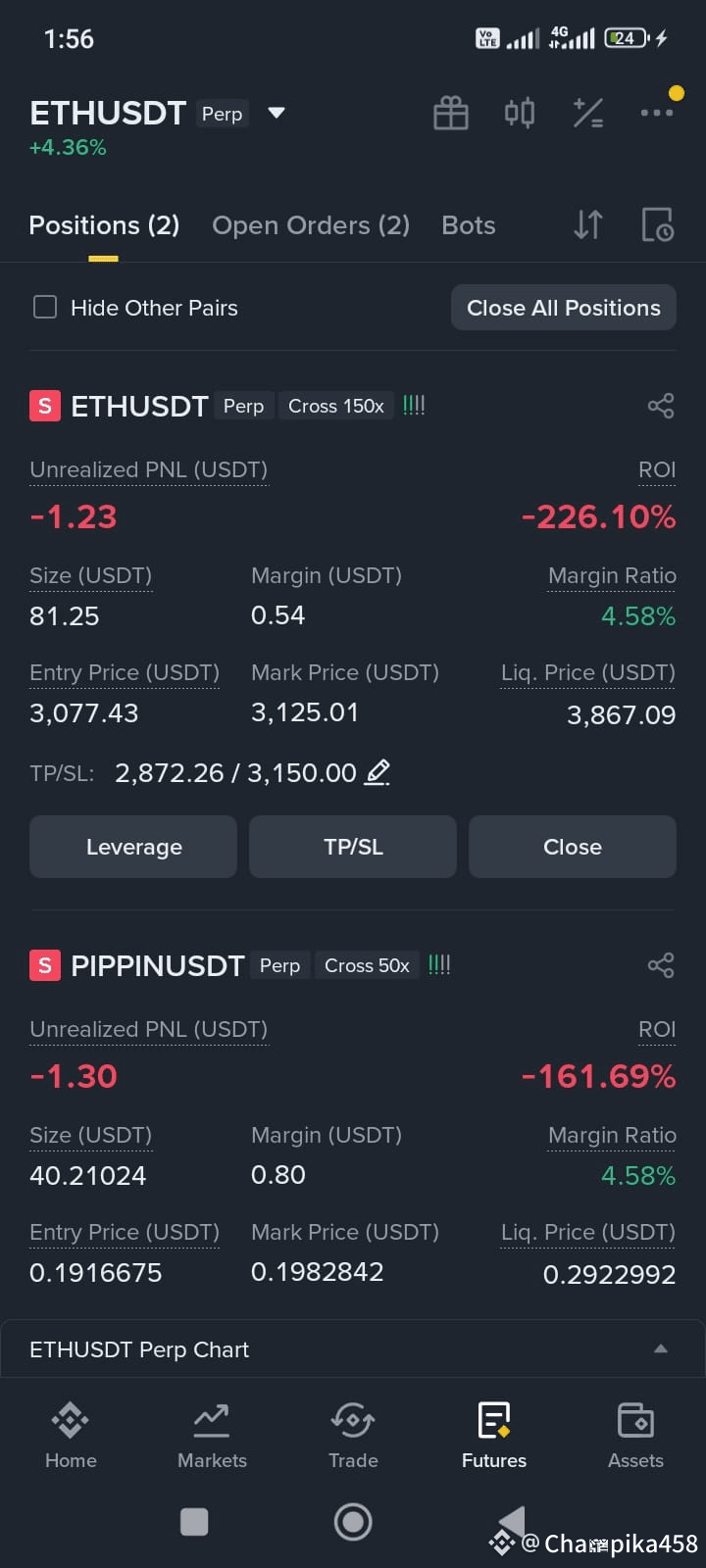The width and height of the screenshot is (706, 1568).
Task: Tap the Close All Positions button
Action: tap(564, 308)
